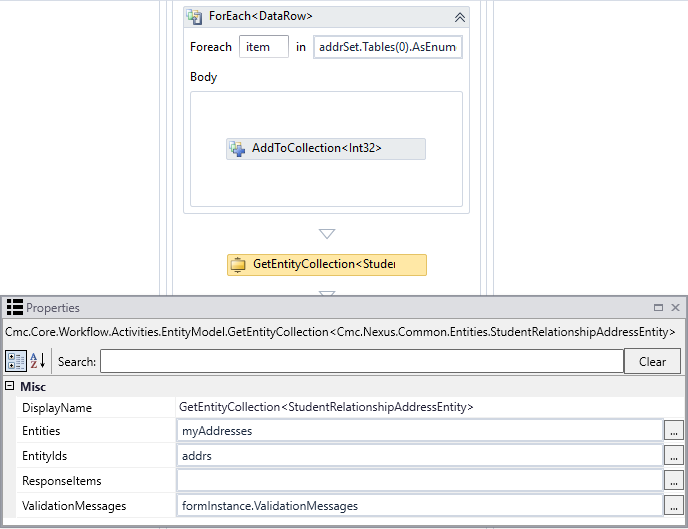Sort properties alphabetically with A-Z button
688x529 pixels.
point(37,361)
